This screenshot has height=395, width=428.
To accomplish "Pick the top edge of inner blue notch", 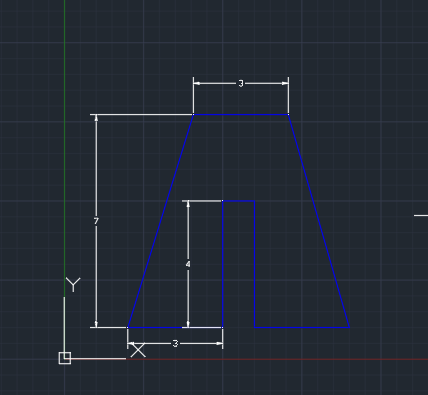I will tap(239, 201).
